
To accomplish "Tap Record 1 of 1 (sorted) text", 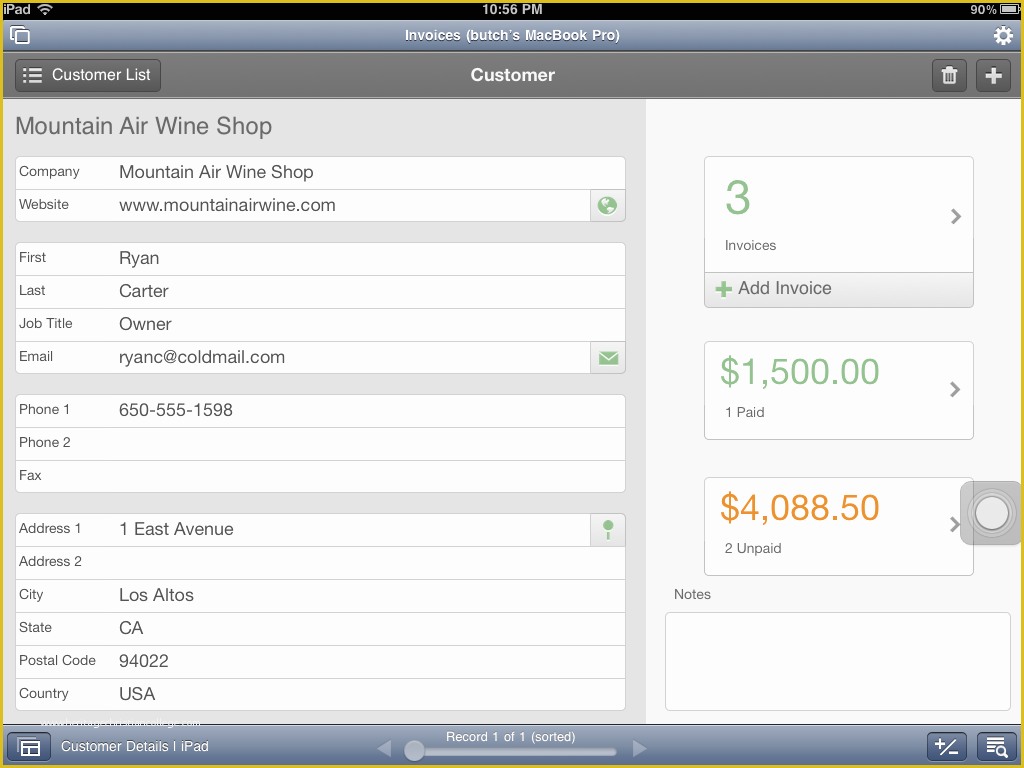I will 511,737.
